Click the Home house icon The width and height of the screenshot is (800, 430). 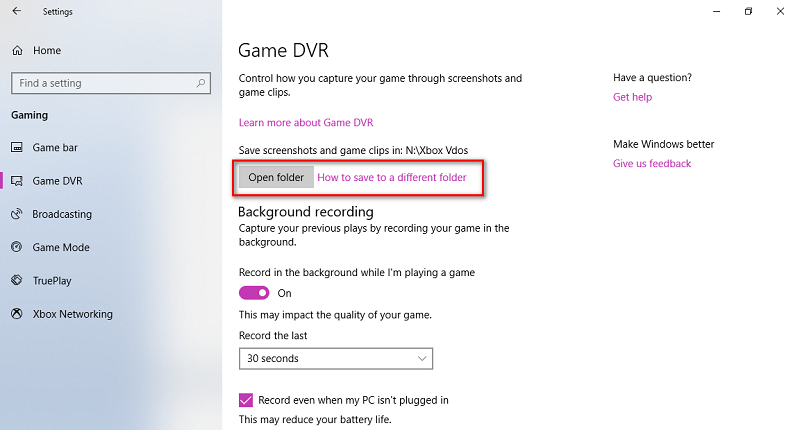point(17,50)
